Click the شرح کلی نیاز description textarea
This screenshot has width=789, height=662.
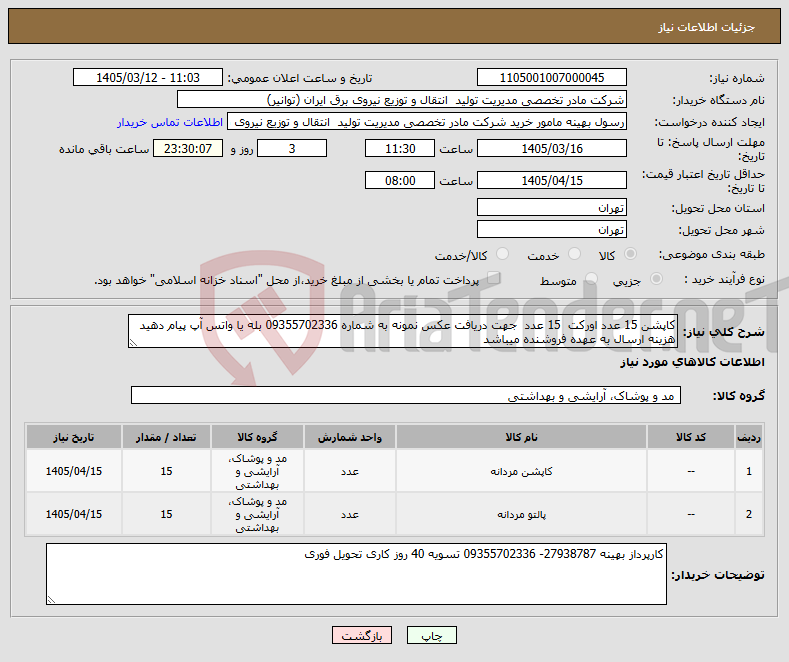pyautogui.click(x=403, y=332)
